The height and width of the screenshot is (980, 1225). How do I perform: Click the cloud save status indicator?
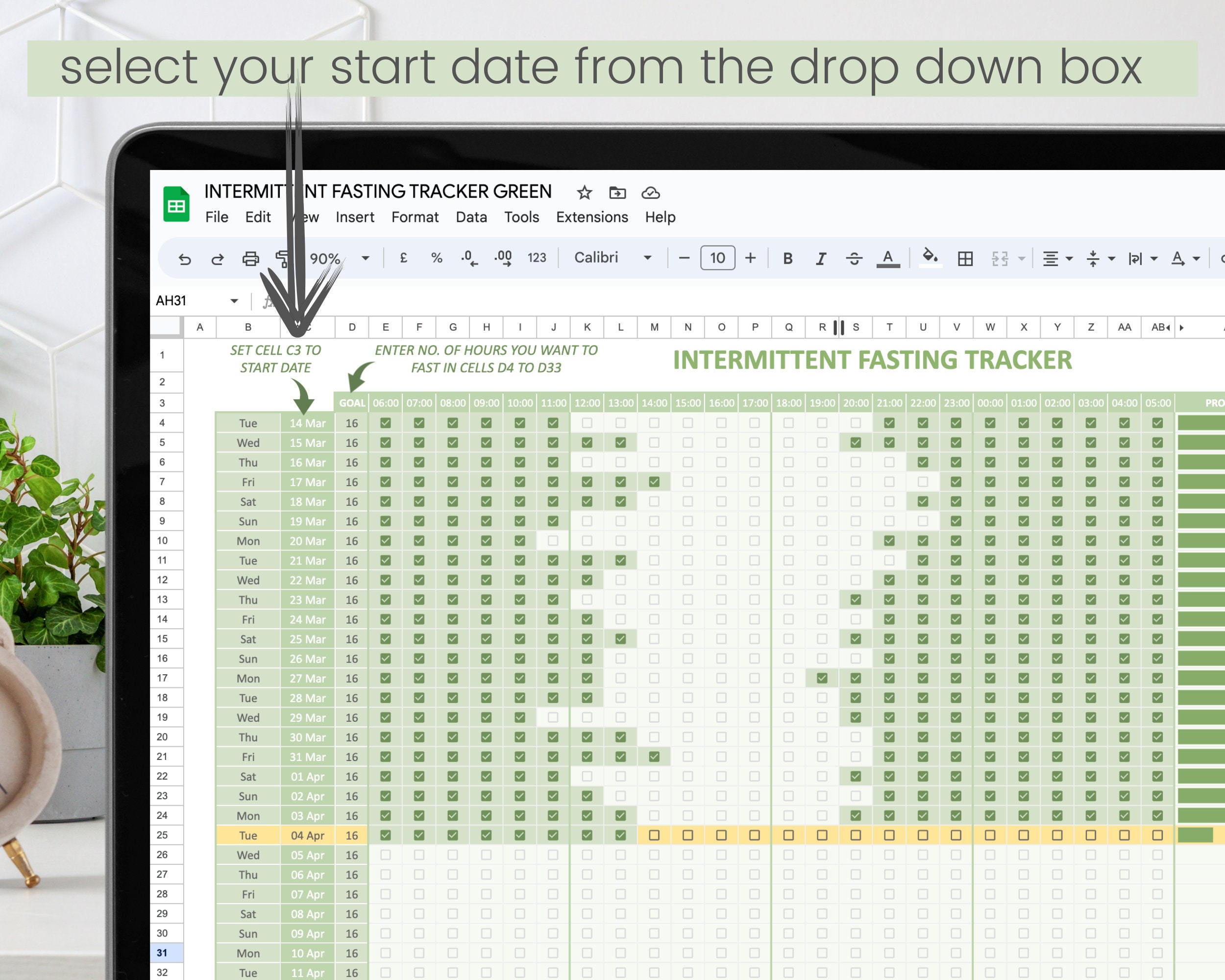(651, 193)
